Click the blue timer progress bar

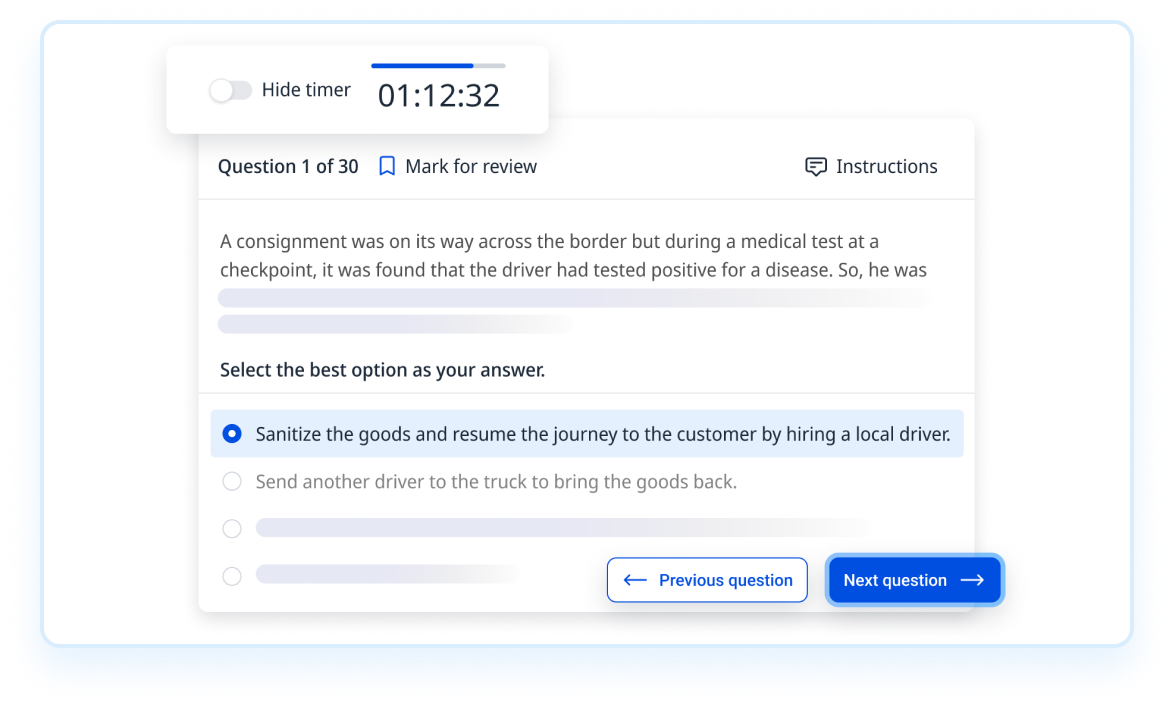point(422,66)
